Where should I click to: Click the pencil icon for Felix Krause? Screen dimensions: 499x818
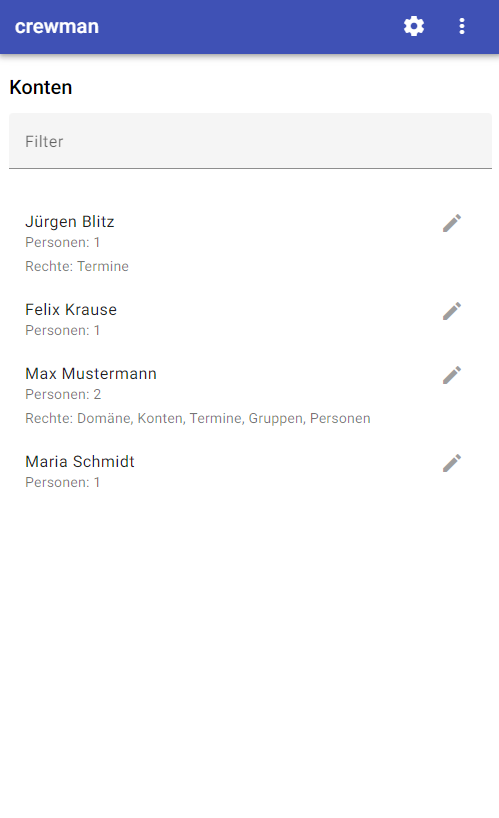[452, 311]
